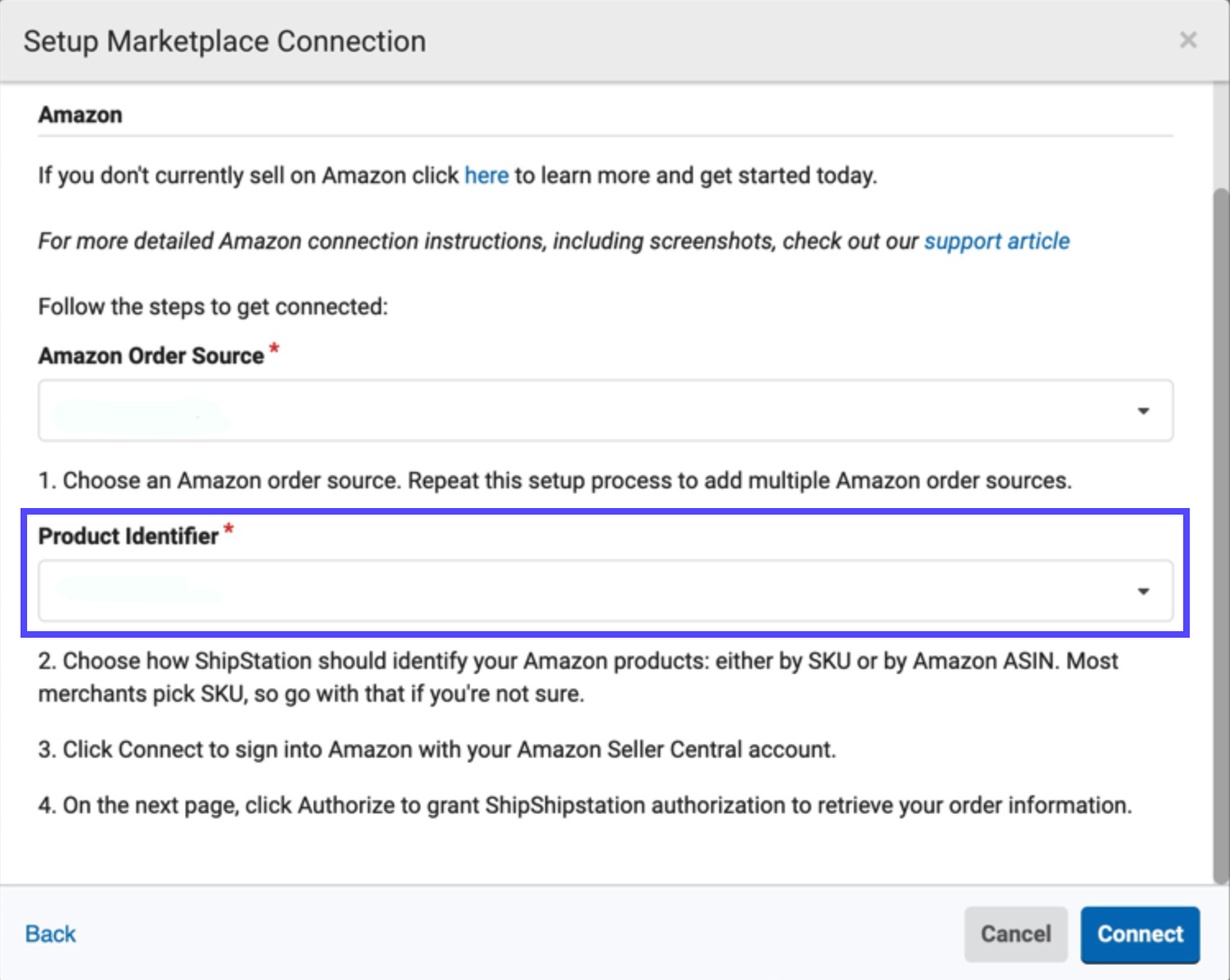Open the support article link
Image resolution: width=1230 pixels, height=980 pixels.
997,241
